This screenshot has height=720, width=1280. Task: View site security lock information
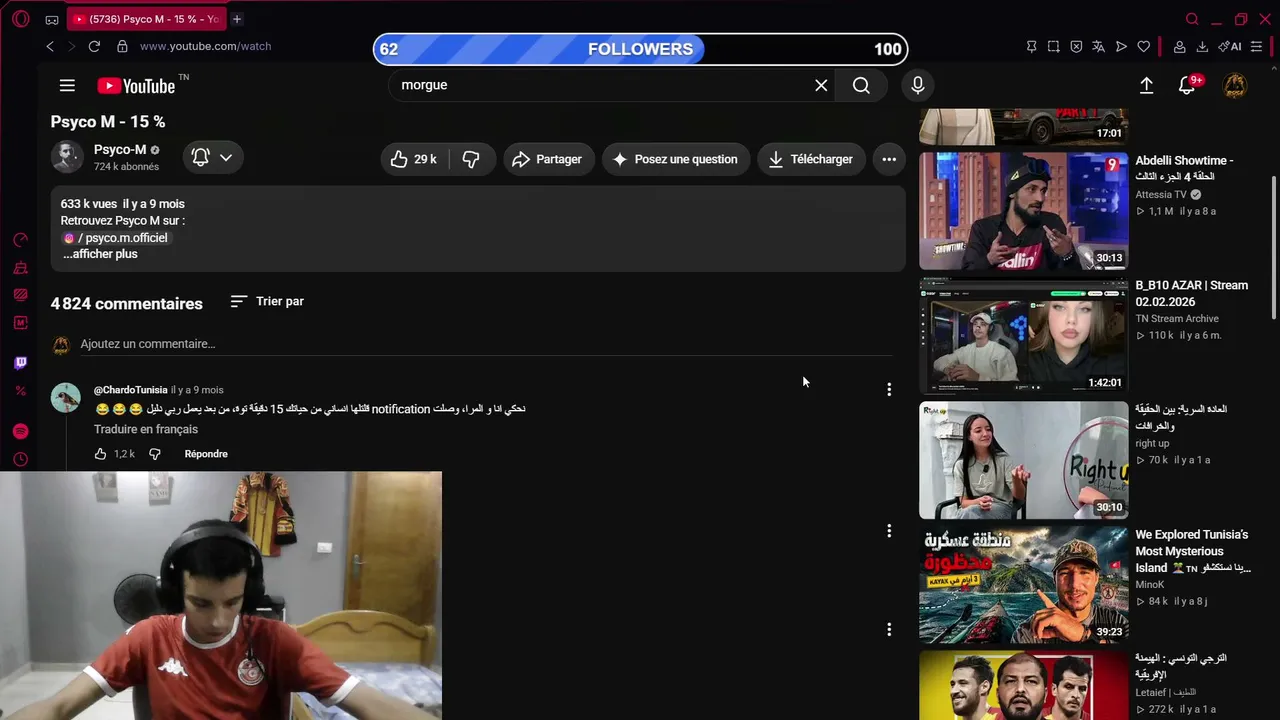[x=122, y=46]
